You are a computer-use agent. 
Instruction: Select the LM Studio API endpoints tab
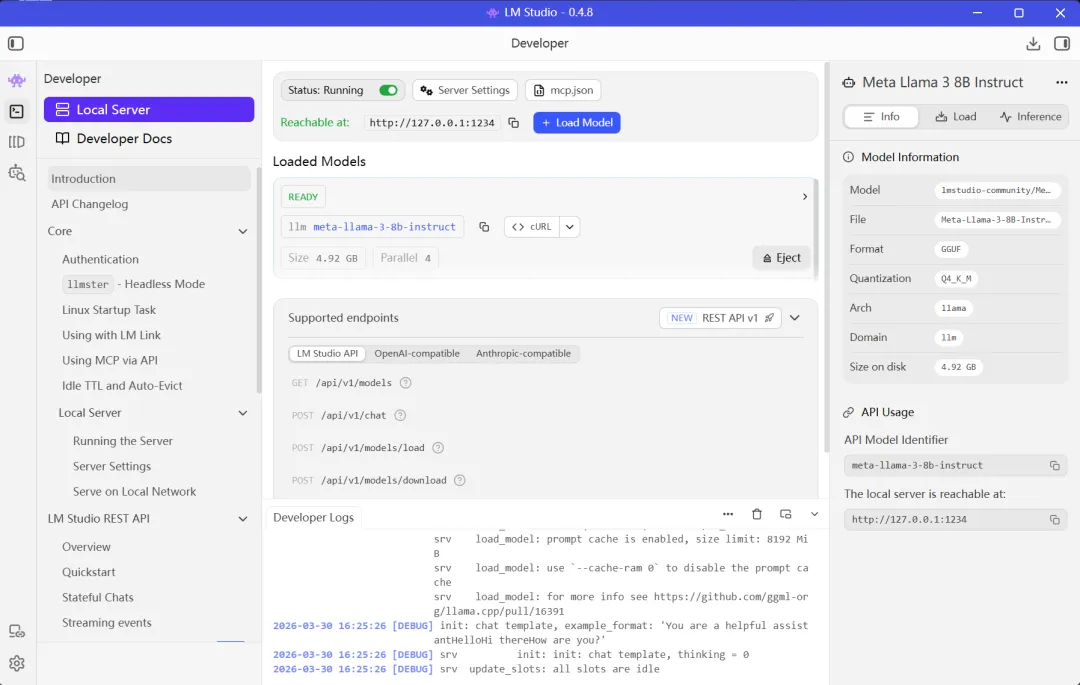[x=327, y=354]
